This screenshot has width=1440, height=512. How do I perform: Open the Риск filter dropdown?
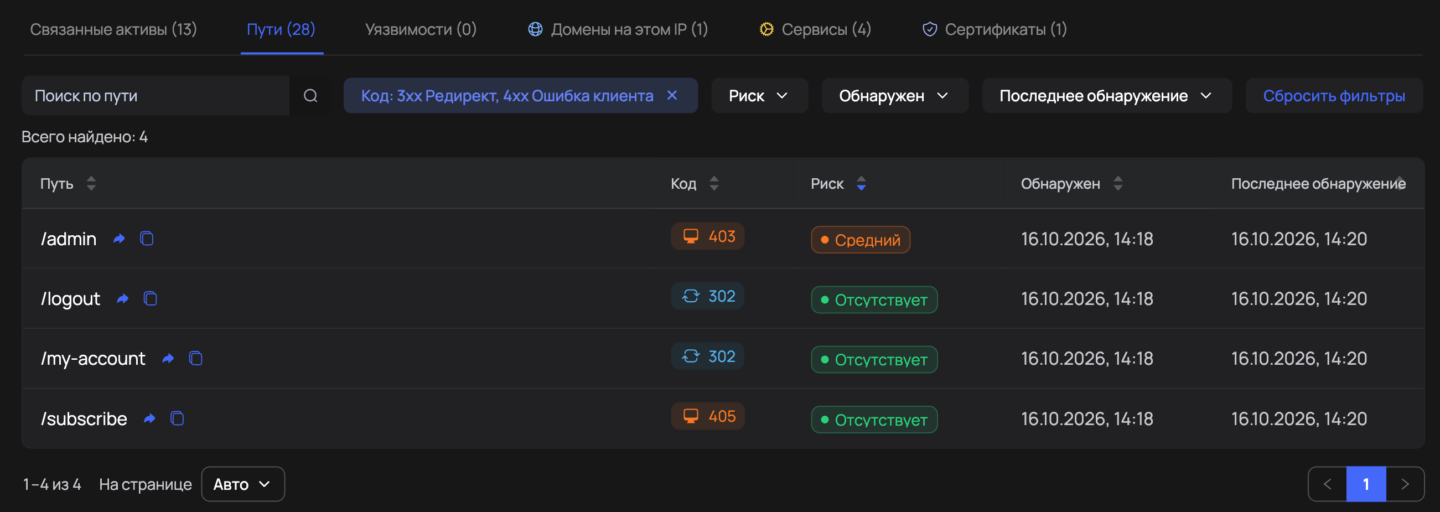click(x=760, y=96)
